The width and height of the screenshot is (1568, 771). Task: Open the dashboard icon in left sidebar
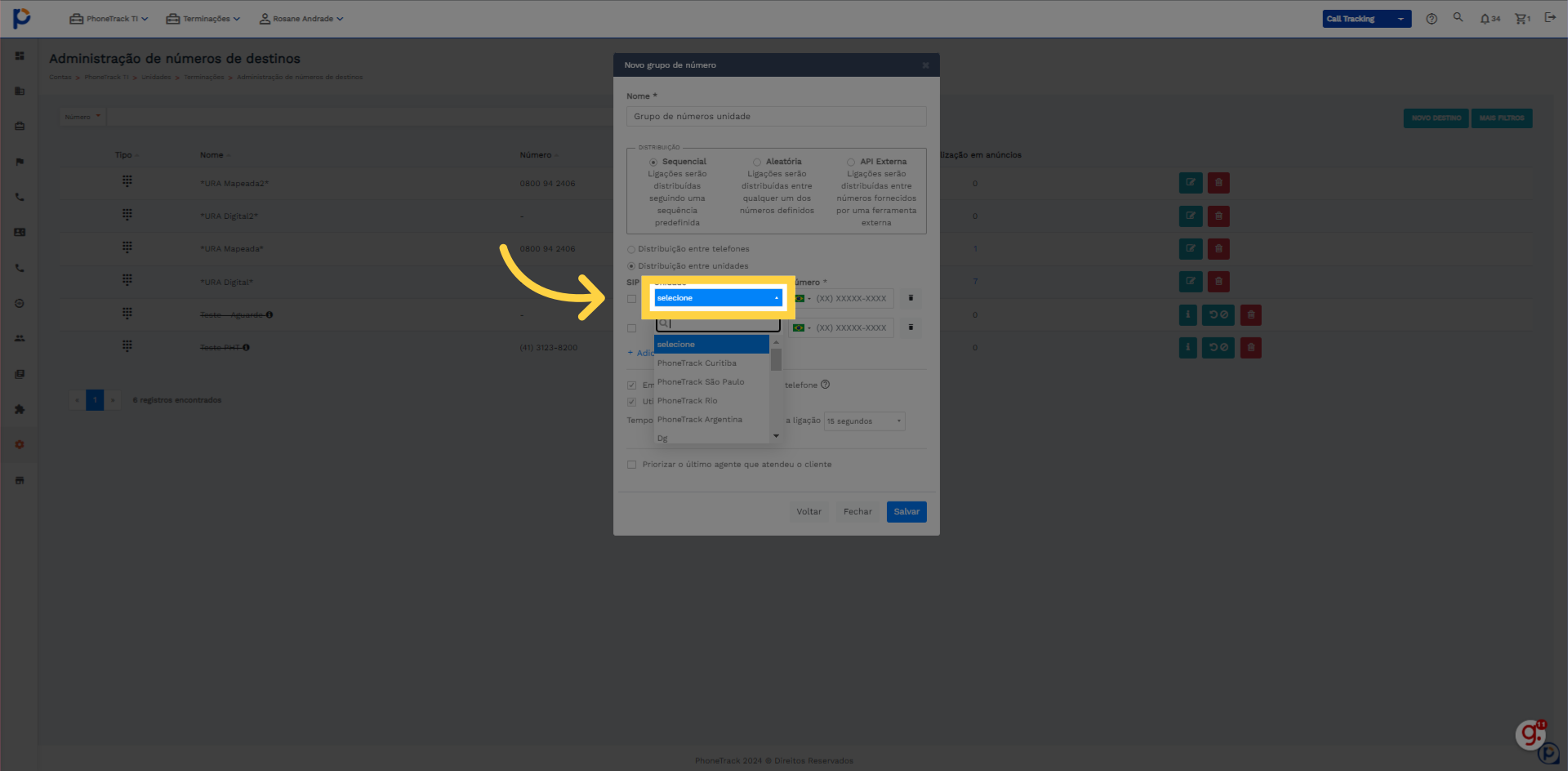20,56
